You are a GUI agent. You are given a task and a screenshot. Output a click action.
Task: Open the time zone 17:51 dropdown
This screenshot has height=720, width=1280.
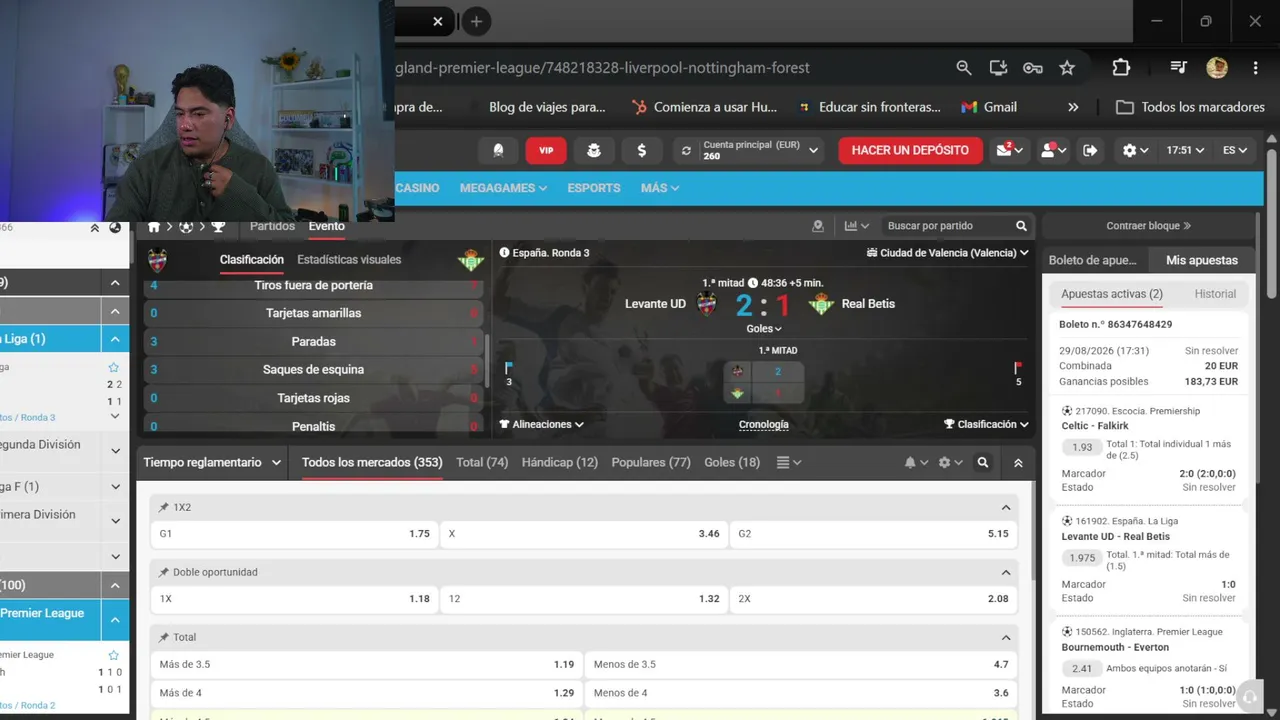tap(1185, 150)
